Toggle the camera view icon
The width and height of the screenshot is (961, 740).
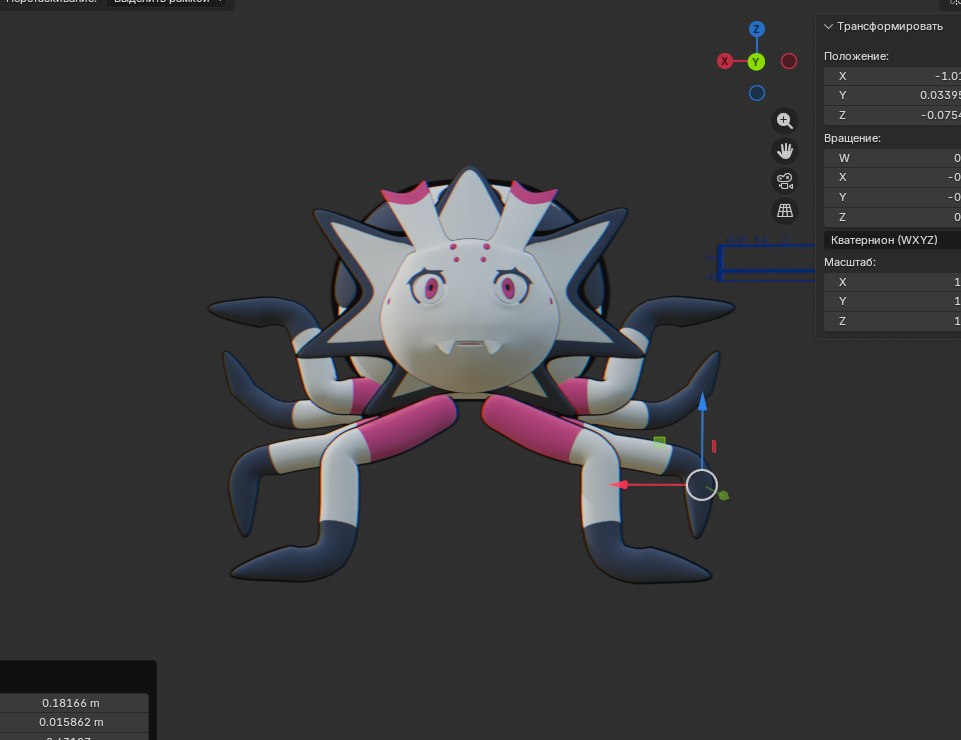tap(784, 181)
